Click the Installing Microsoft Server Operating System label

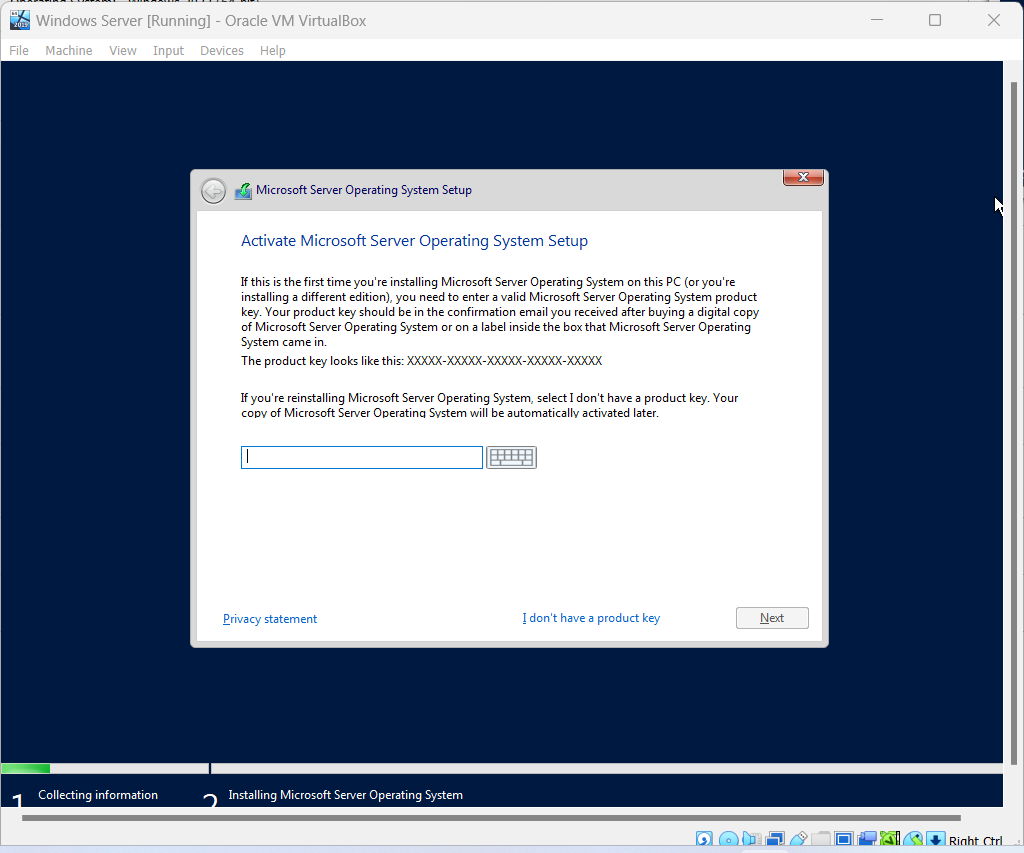coord(345,795)
